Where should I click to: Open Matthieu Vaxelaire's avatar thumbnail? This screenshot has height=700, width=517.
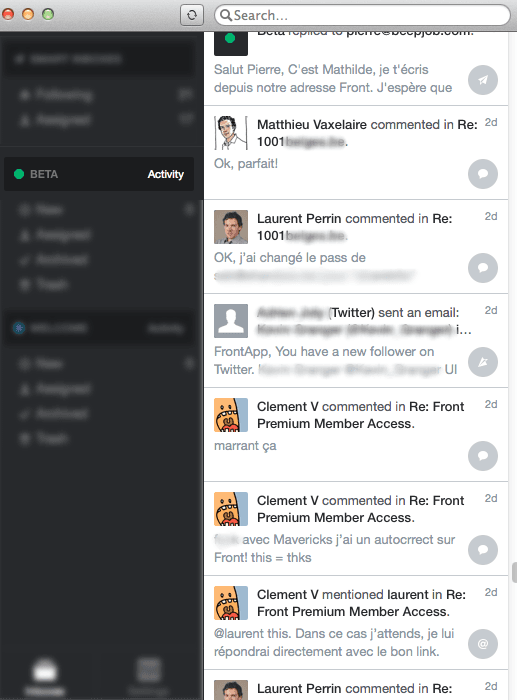coord(231,133)
